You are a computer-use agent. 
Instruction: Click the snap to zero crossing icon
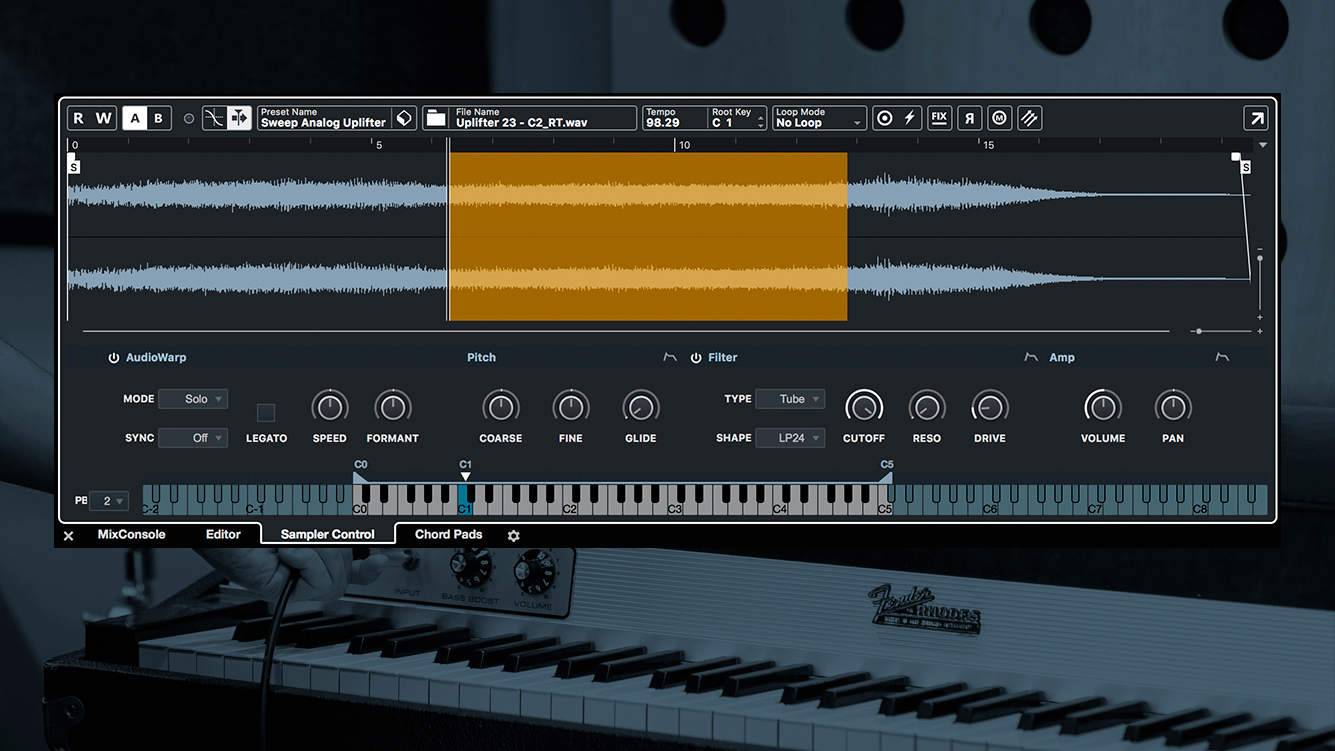214,118
